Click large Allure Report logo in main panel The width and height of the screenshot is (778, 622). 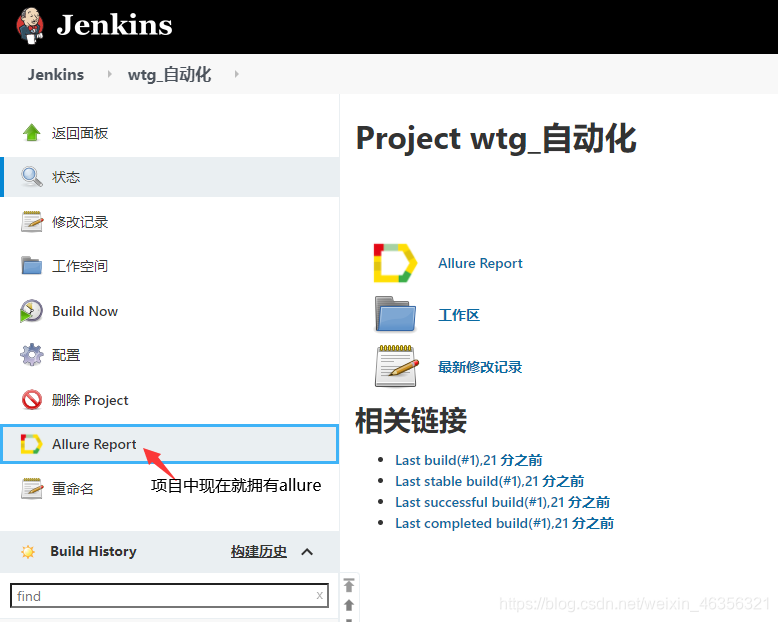click(x=395, y=263)
